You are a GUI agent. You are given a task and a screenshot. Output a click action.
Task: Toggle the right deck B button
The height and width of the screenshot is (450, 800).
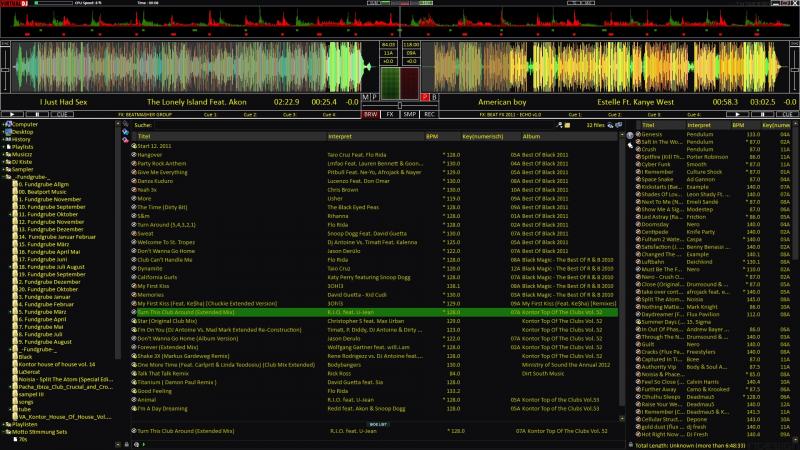(x=435, y=97)
